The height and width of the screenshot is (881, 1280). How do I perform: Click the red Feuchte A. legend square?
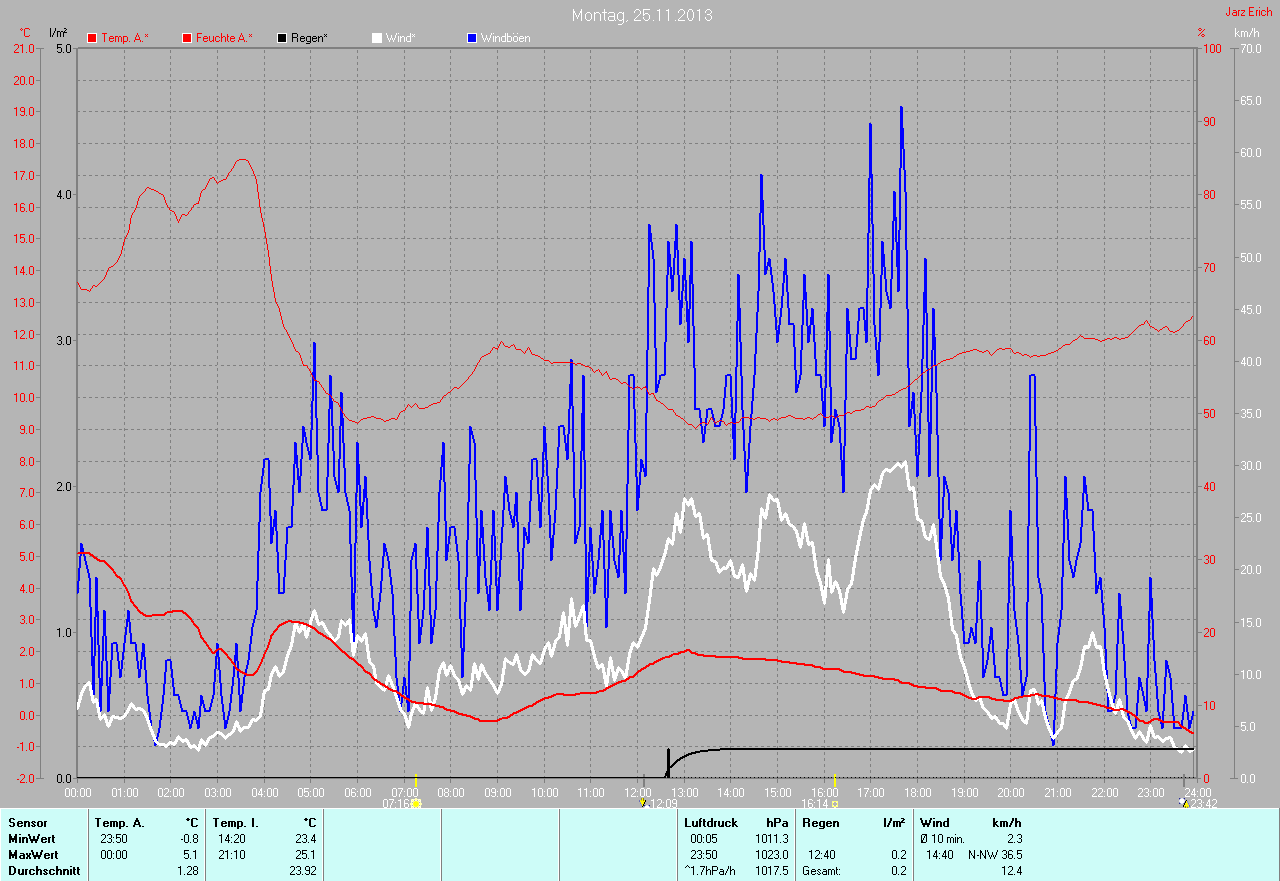tap(187, 38)
